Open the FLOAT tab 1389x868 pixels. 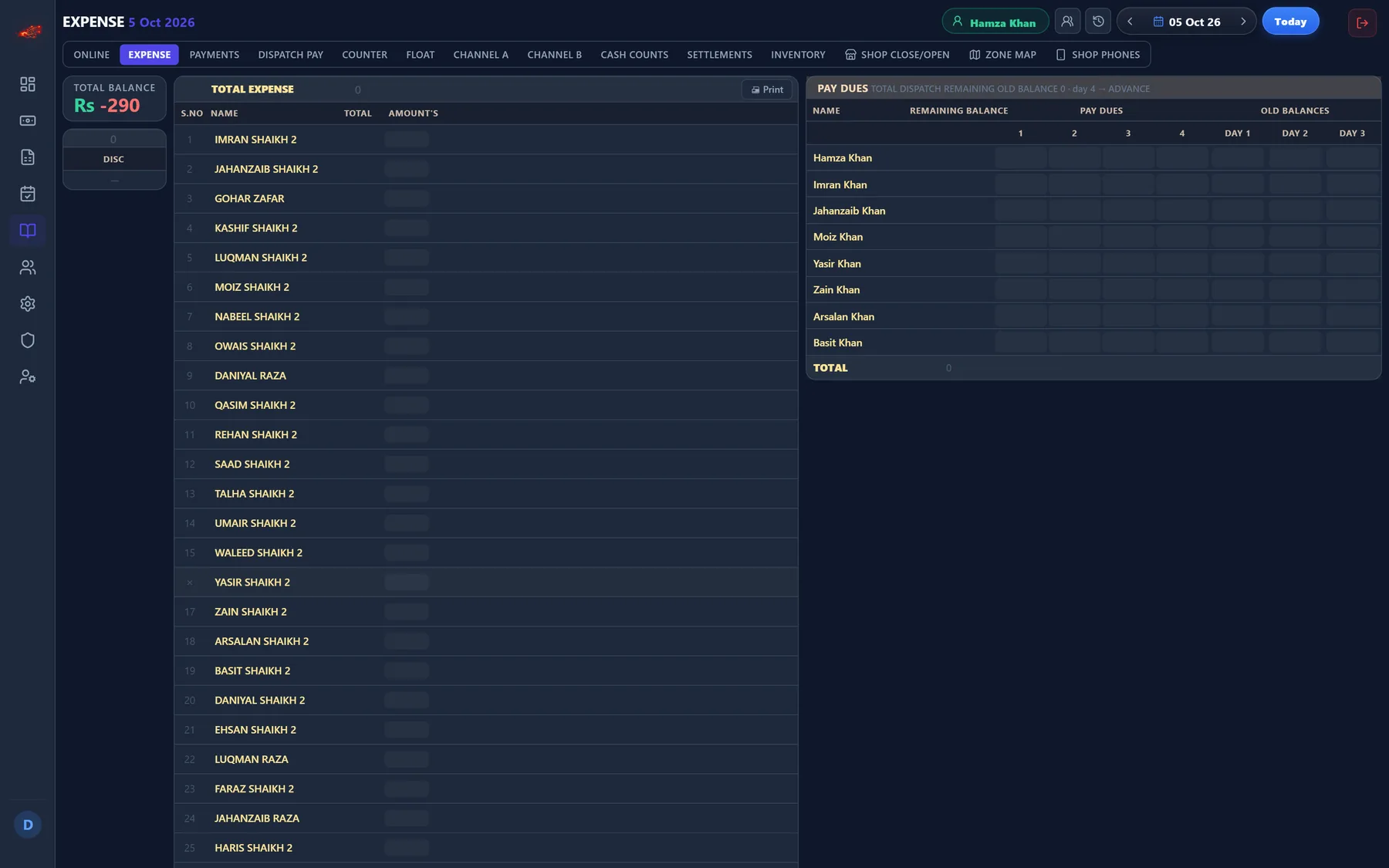click(421, 55)
